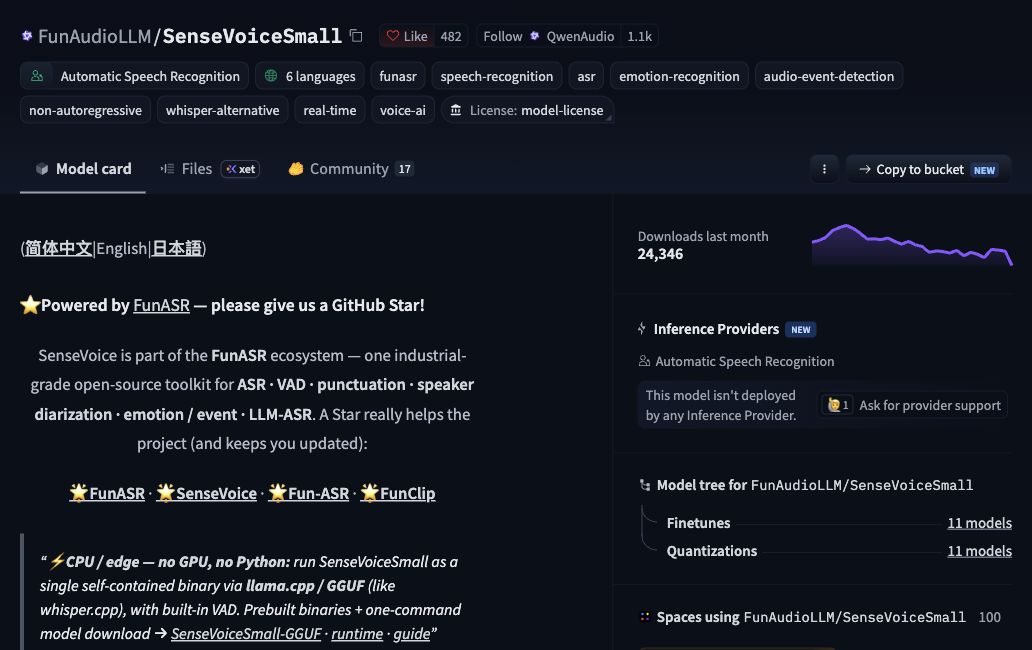Open the starred FunASR project link
Screen dimensions: 1032x650
click(x=107, y=493)
